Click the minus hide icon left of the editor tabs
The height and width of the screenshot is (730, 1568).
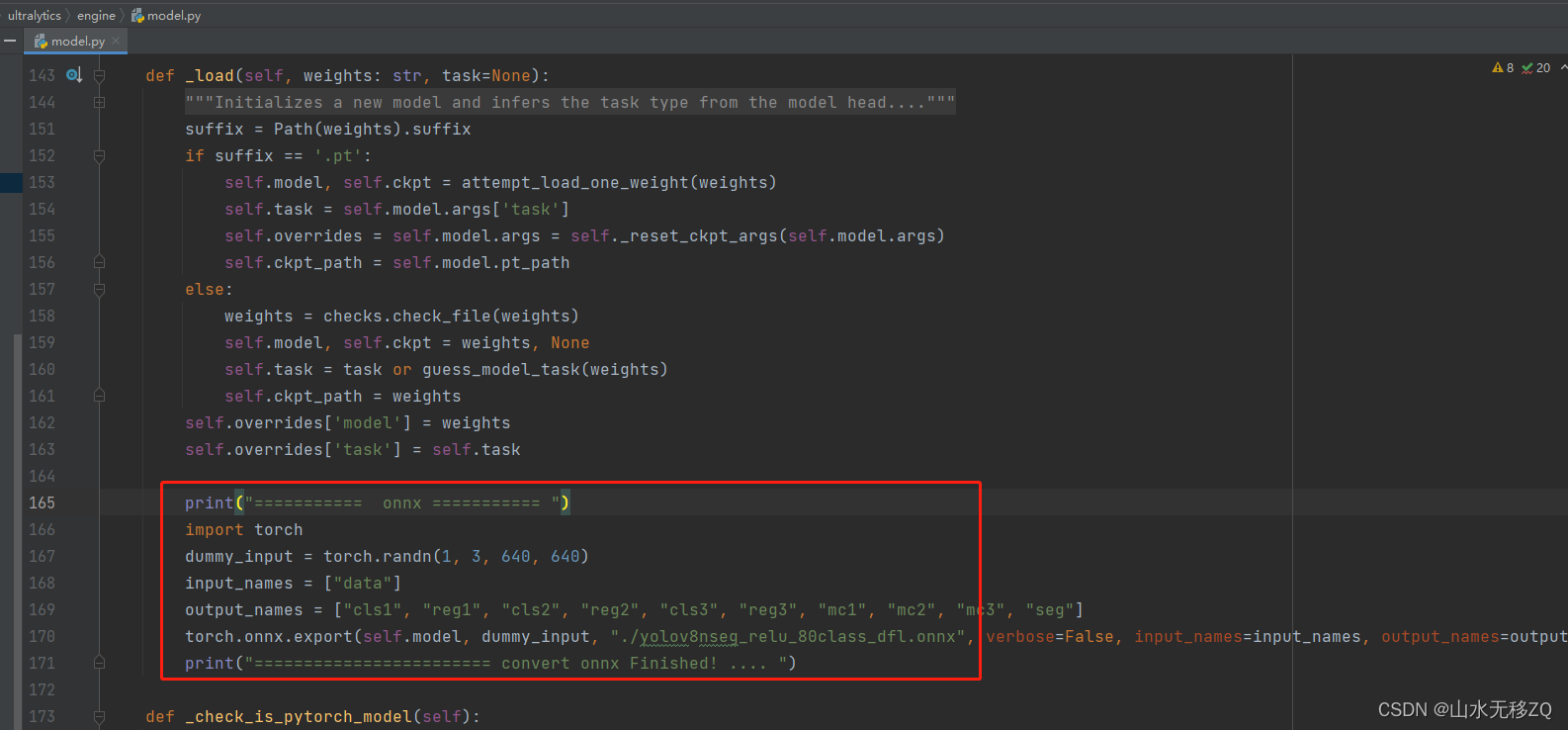click(x=10, y=42)
